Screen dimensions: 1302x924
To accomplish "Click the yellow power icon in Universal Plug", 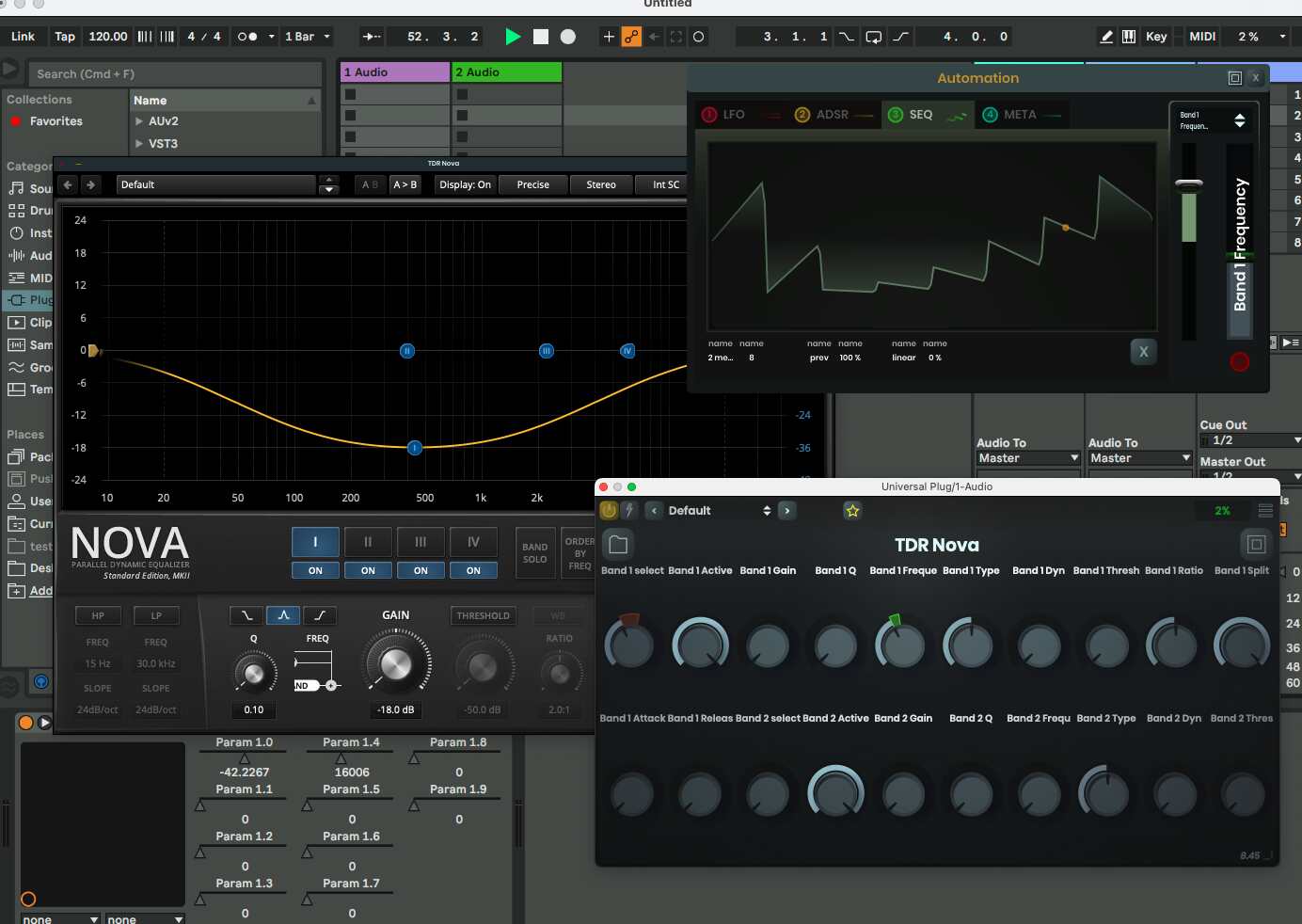I will (x=609, y=511).
